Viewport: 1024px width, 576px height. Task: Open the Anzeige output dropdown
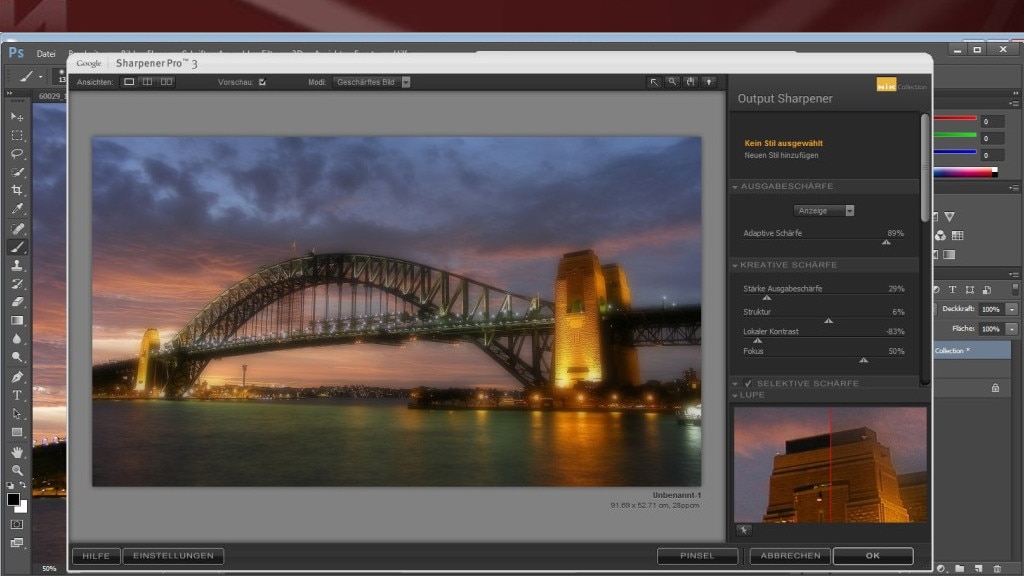click(x=824, y=210)
